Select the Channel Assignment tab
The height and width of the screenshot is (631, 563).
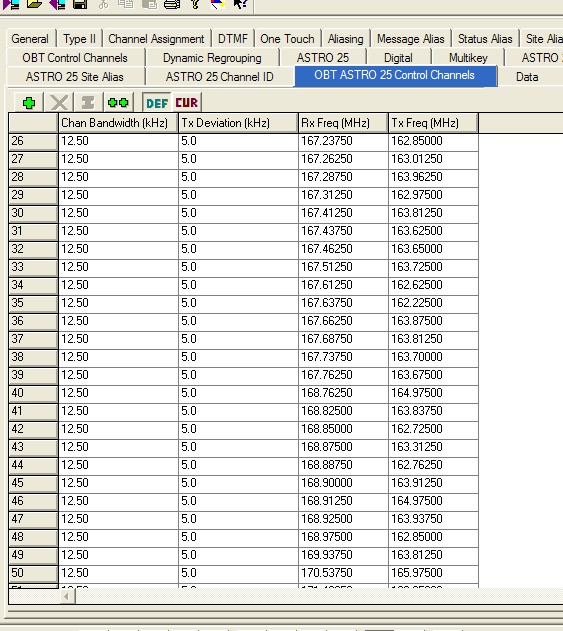coord(156,39)
